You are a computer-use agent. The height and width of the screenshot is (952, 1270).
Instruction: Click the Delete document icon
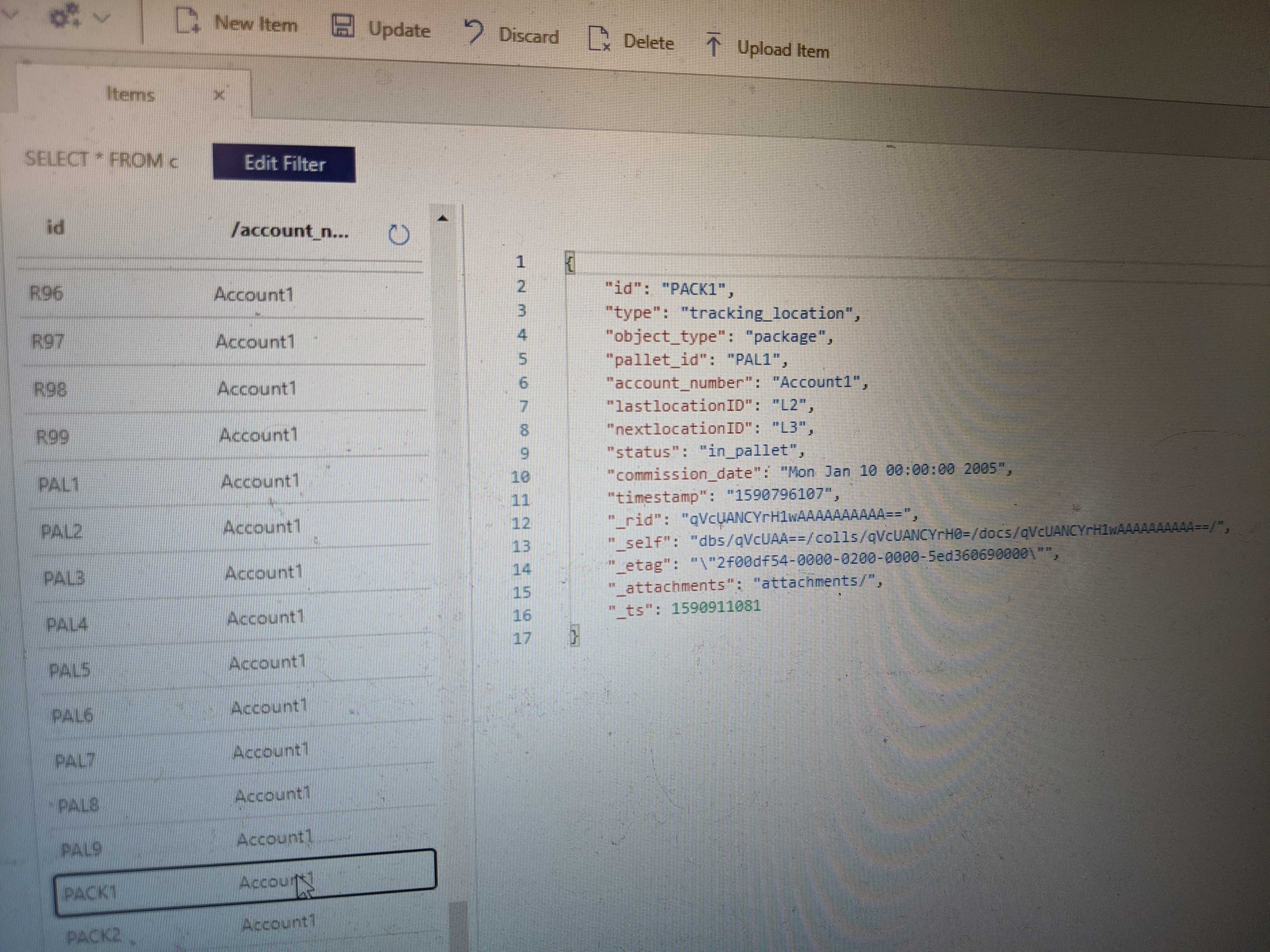(599, 39)
